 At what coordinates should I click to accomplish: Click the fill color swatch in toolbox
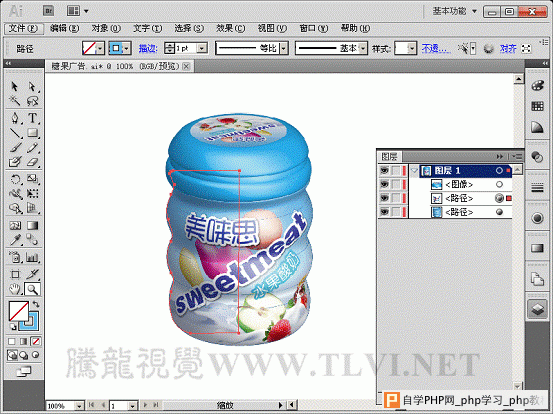click(18, 311)
